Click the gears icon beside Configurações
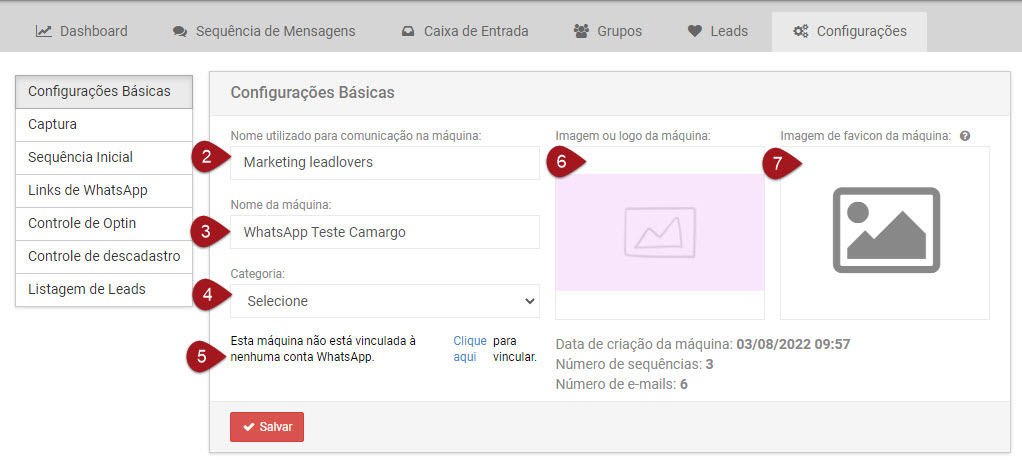The image size is (1022, 460). point(800,31)
